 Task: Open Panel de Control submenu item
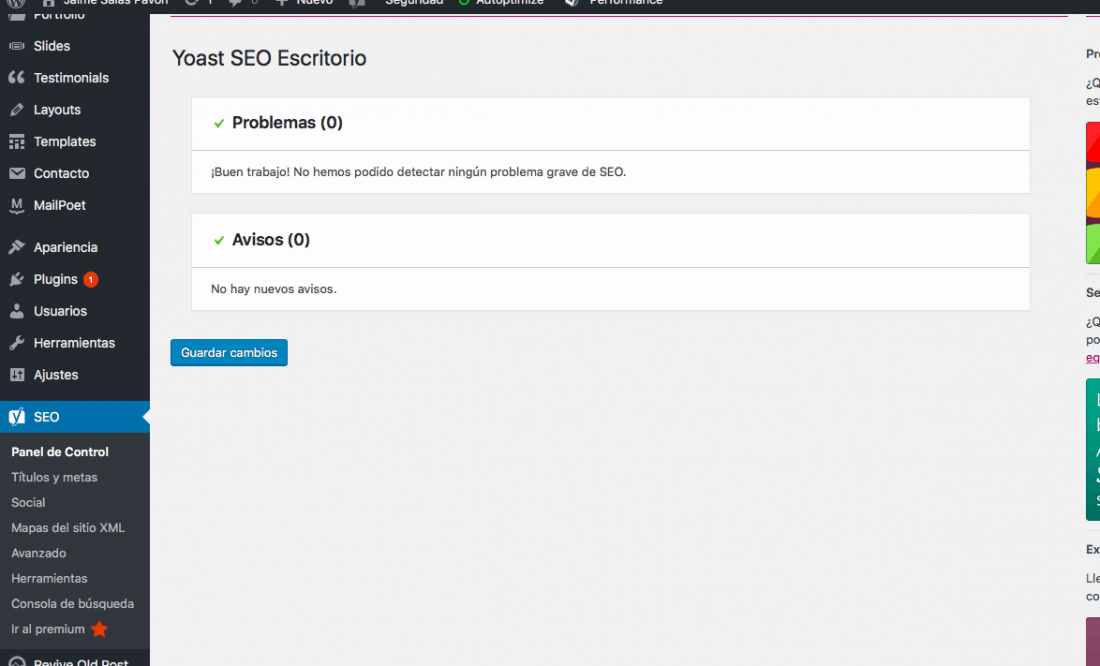coord(60,452)
